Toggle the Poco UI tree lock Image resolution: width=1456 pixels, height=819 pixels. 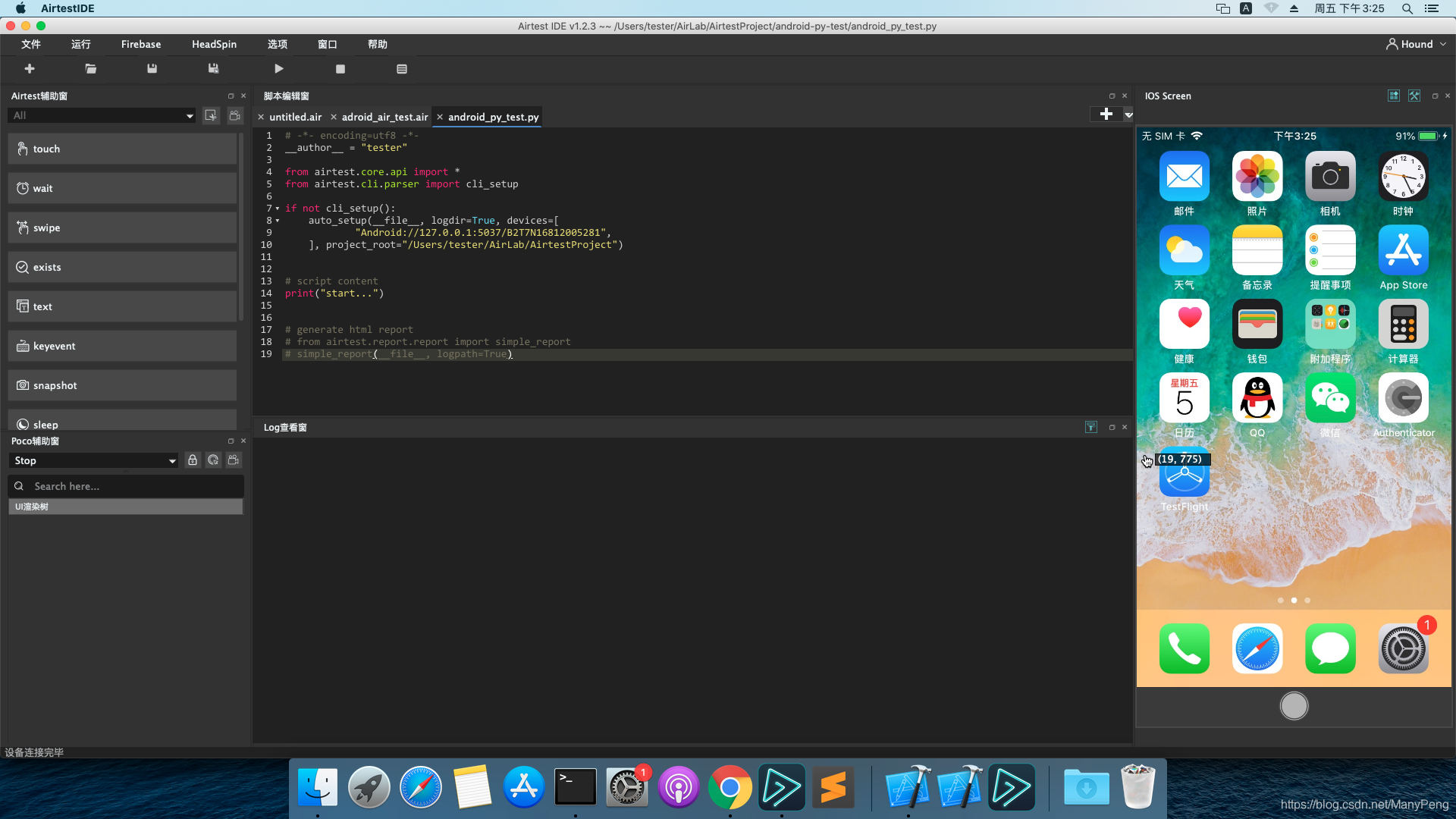pos(193,460)
